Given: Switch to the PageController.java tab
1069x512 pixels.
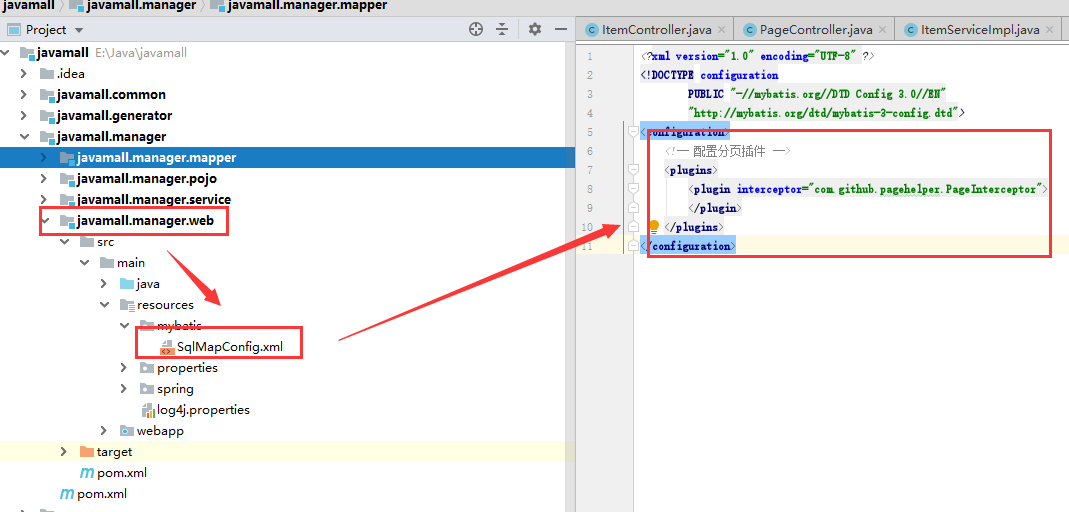Looking at the screenshot, I should pyautogui.click(x=815, y=30).
